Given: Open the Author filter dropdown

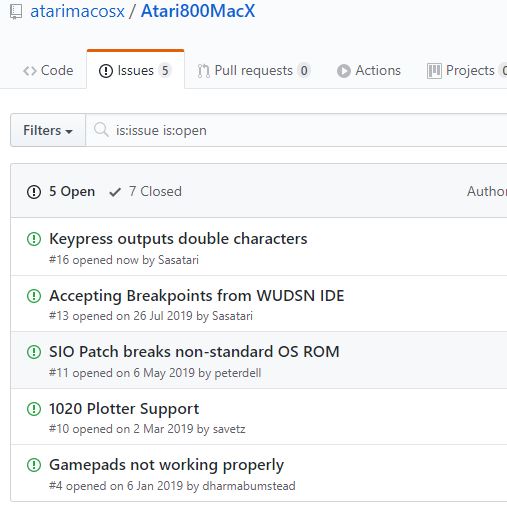Looking at the screenshot, I should [487, 191].
